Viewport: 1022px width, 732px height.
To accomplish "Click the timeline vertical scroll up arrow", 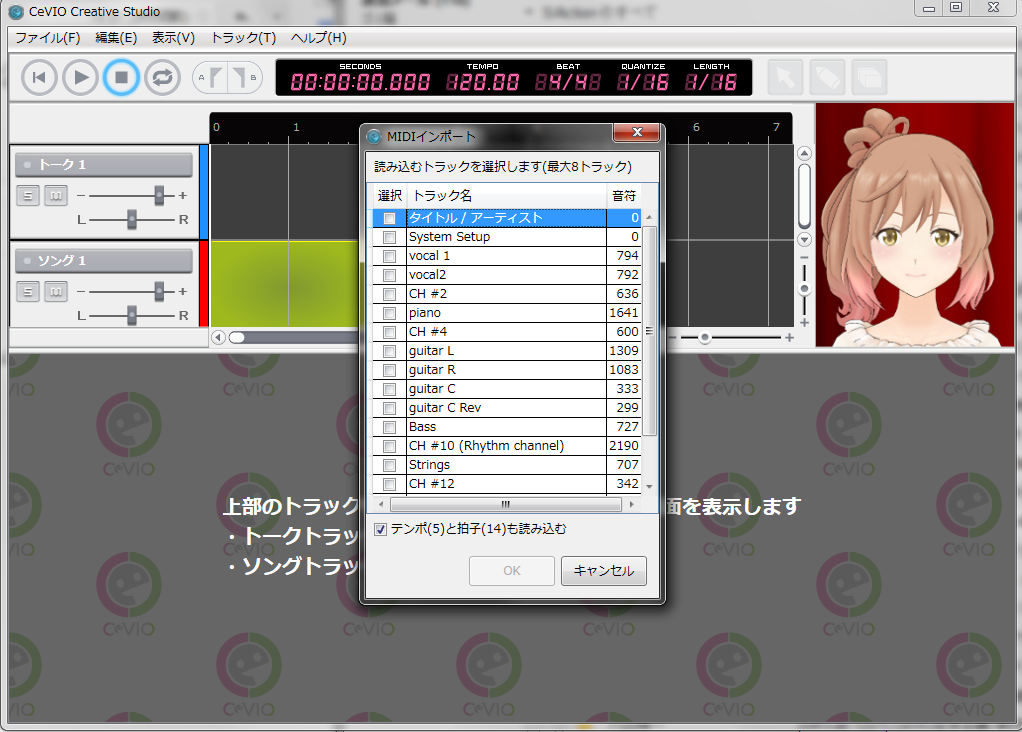I will point(804,153).
